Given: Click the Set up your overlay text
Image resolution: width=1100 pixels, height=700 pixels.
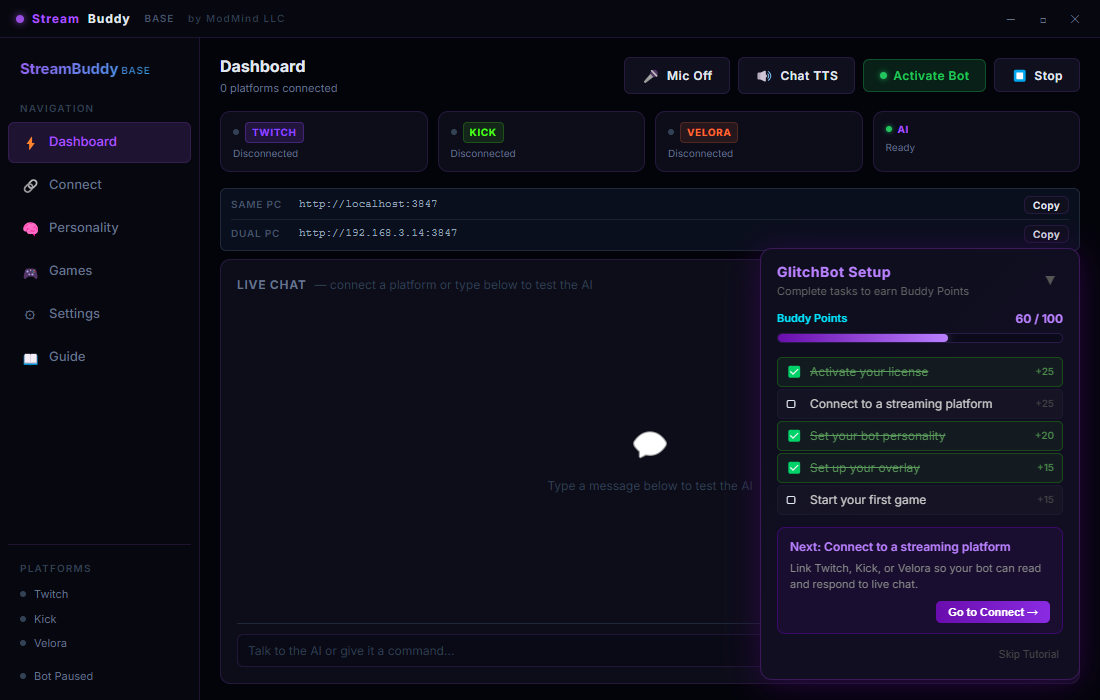Looking at the screenshot, I should pos(864,468).
